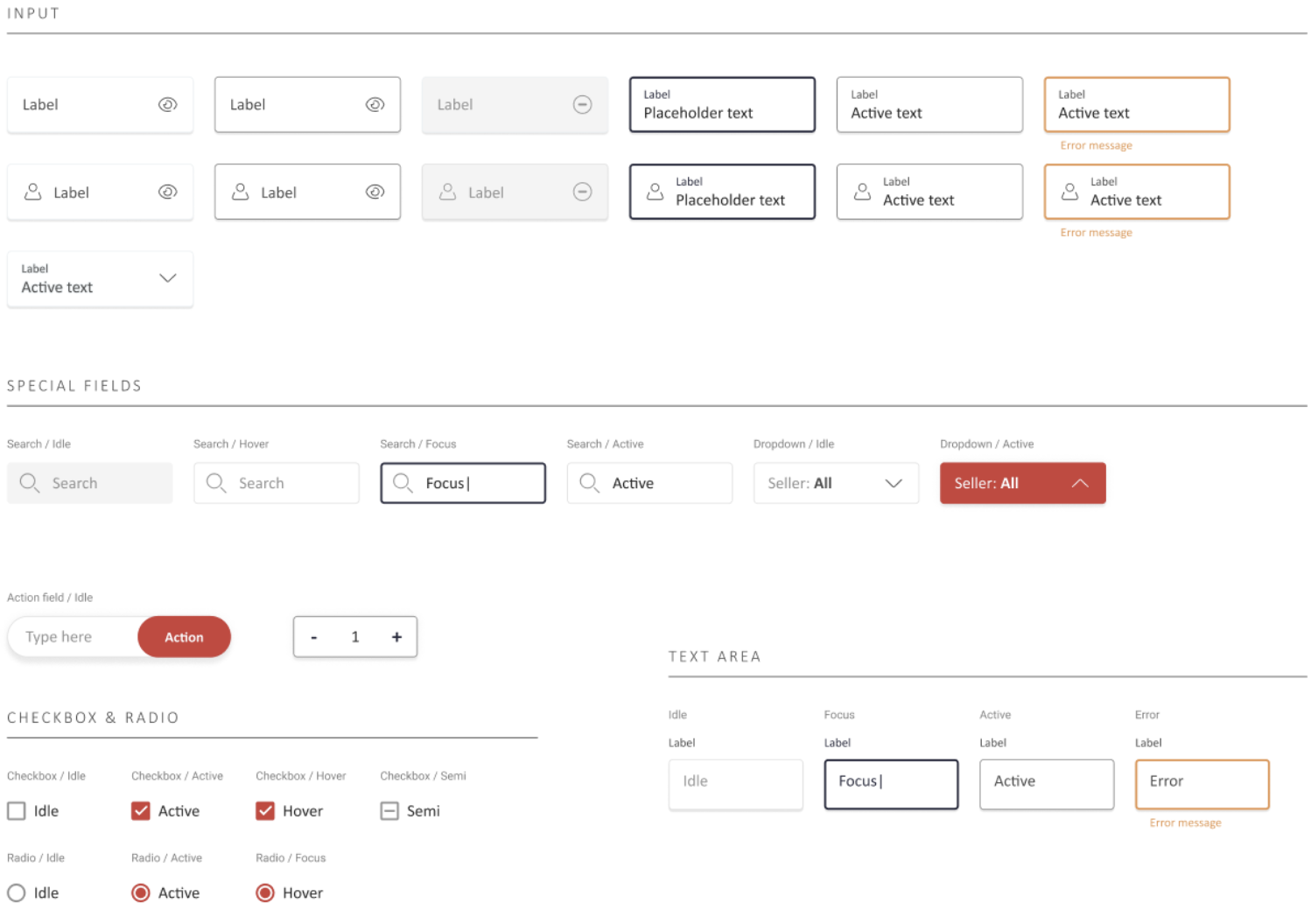The width and height of the screenshot is (1311, 924).
Task: Select the Idle radio button
Action: [17, 892]
